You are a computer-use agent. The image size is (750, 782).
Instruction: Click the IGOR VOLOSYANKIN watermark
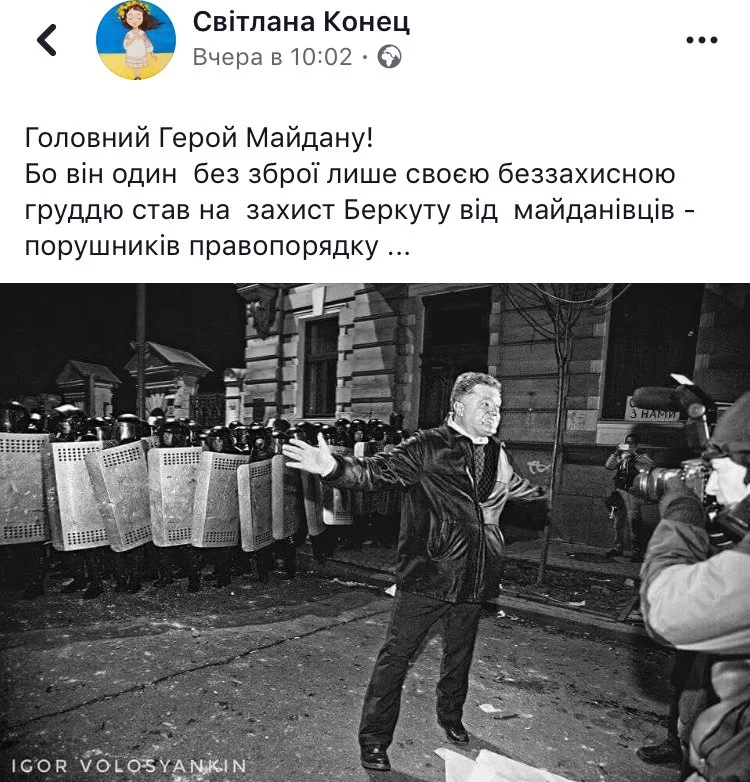pos(129,766)
